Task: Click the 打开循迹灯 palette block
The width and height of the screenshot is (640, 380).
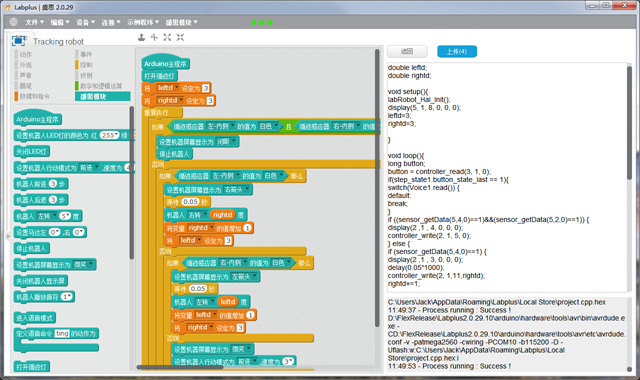Action: (31, 367)
